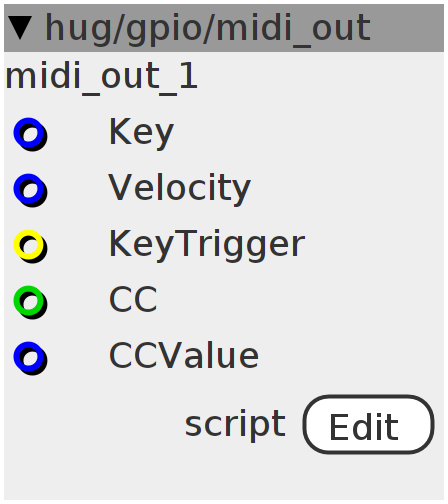Viewport: 448px width, 504px height.
Task: Click the Velocity inlet label
Action: coord(179,189)
